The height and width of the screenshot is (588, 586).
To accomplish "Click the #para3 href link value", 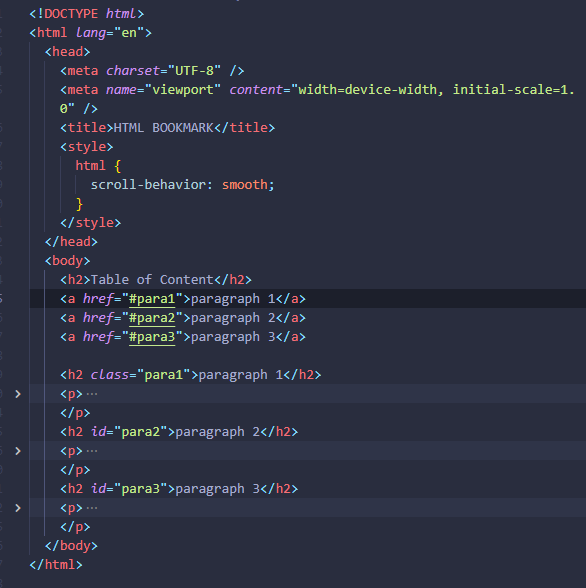I will (x=152, y=337).
